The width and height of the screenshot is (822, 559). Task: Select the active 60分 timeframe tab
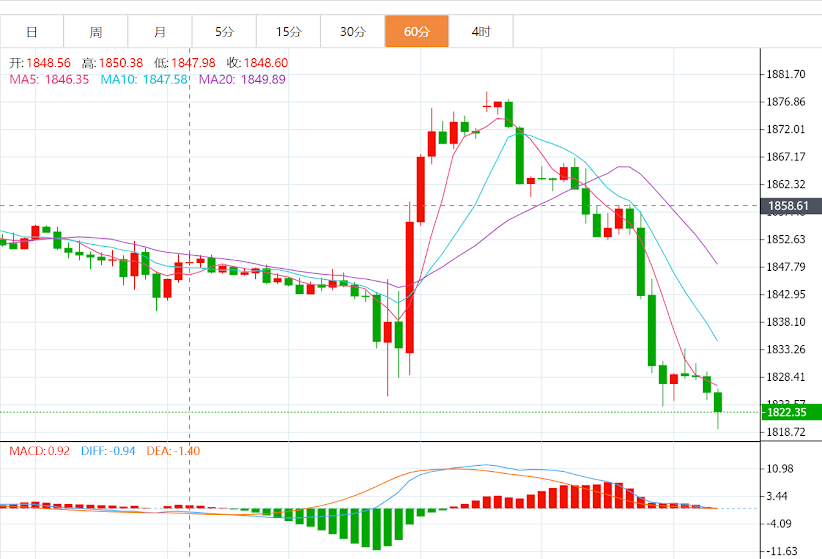[x=417, y=31]
